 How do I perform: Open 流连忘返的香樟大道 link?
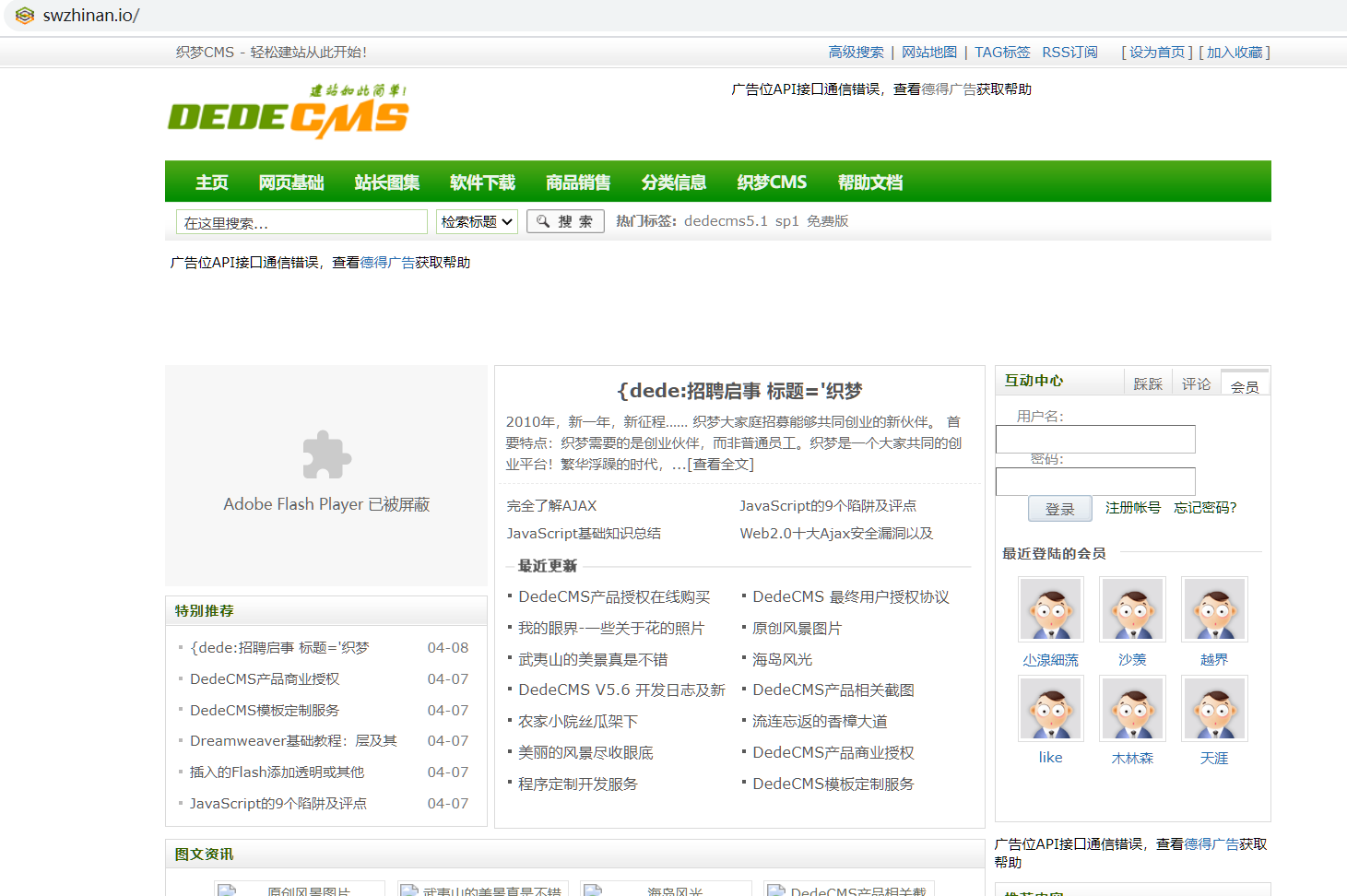pyautogui.click(x=820, y=722)
